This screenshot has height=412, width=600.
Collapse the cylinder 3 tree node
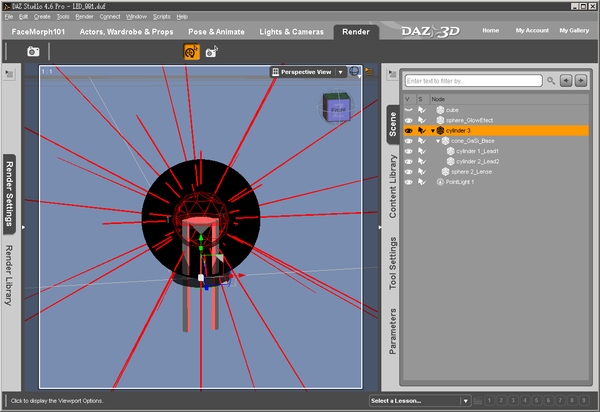coord(433,131)
